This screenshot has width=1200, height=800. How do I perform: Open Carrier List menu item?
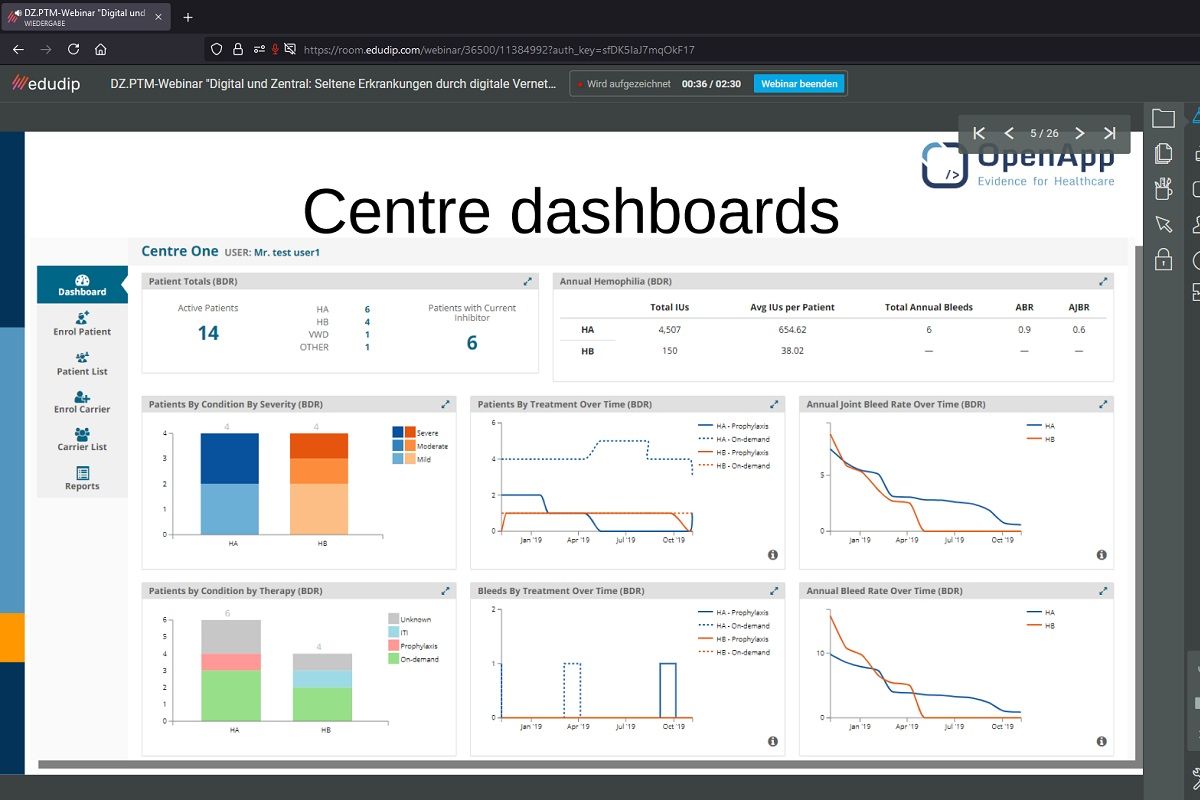tap(82, 439)
